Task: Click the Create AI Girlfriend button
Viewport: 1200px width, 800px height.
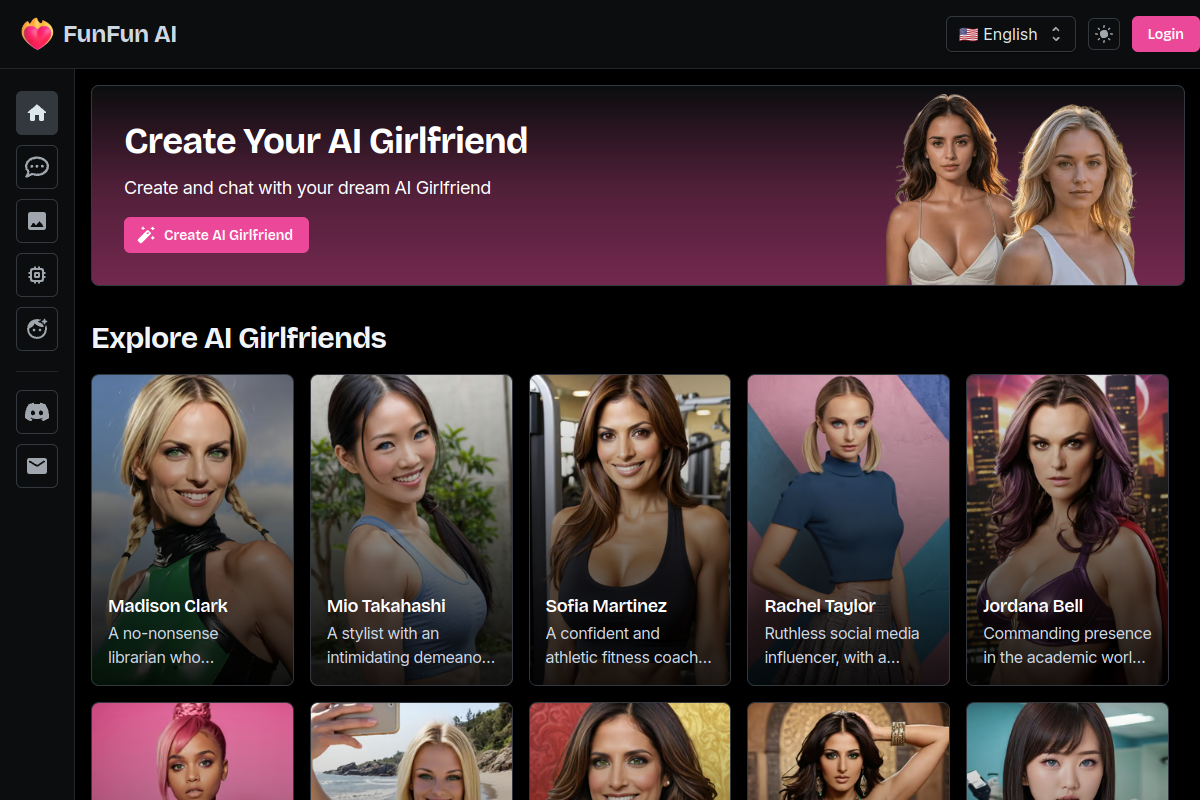Action: click(x=216, y=235)
